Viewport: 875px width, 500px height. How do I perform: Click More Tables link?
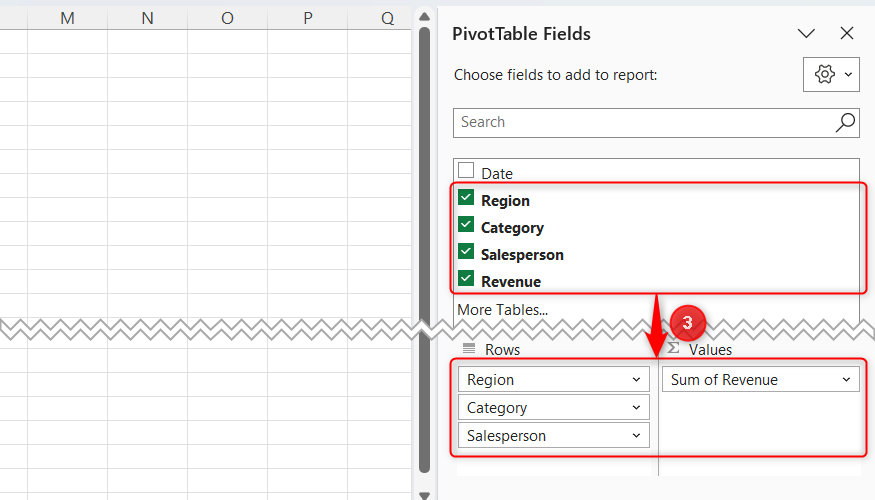click(502, 310)
